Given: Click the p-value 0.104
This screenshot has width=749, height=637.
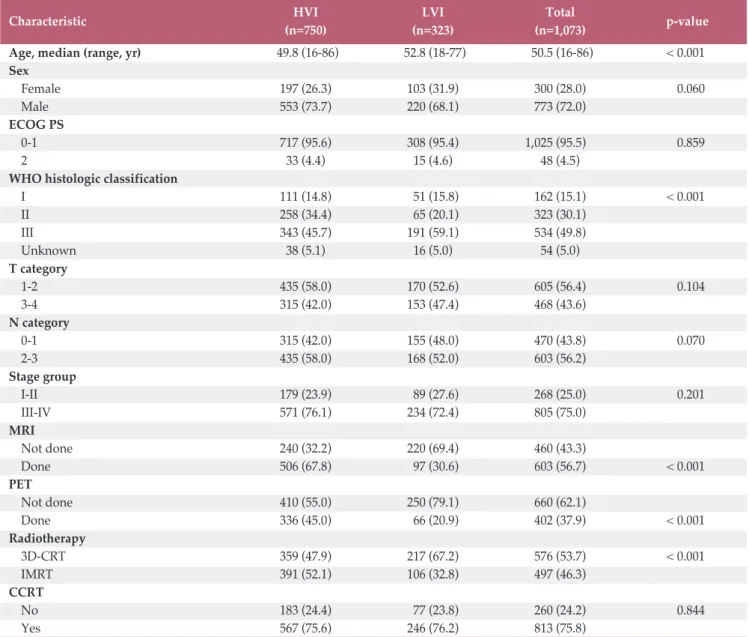Looking at the screenshot, I should 691,287.
